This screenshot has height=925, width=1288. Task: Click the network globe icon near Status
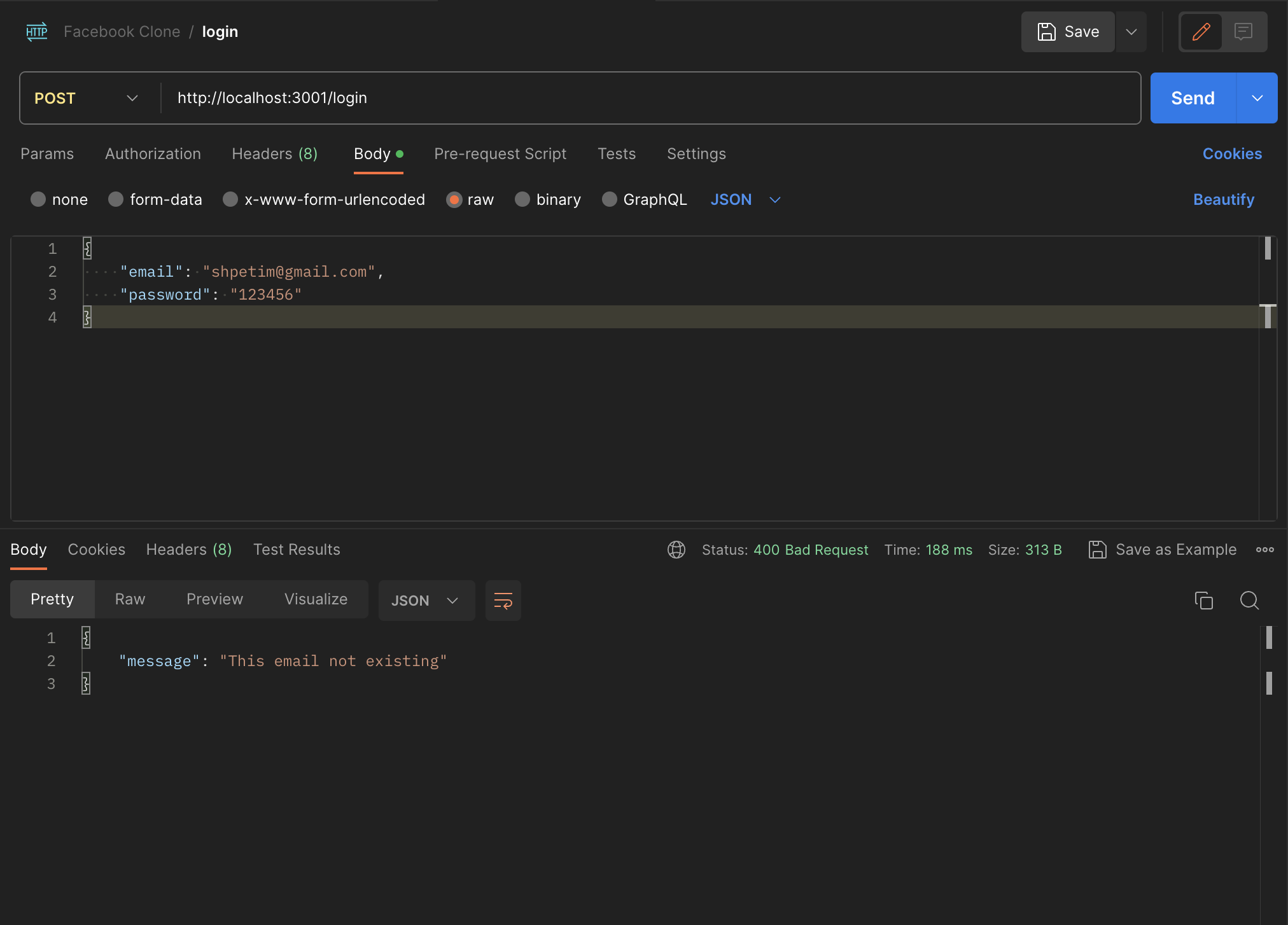tap(676, 550)
